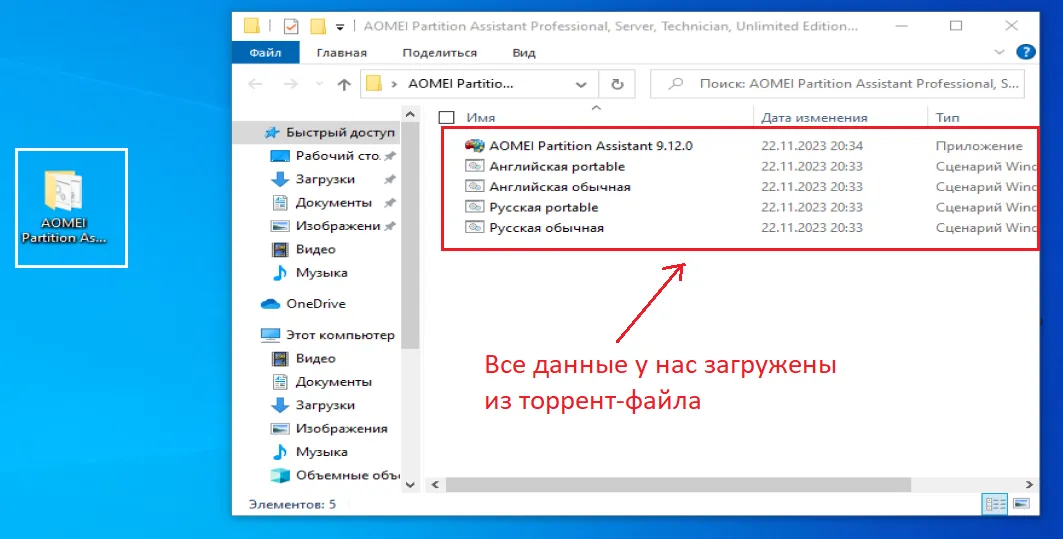Open Музыка under Quick access

point(309,273)
